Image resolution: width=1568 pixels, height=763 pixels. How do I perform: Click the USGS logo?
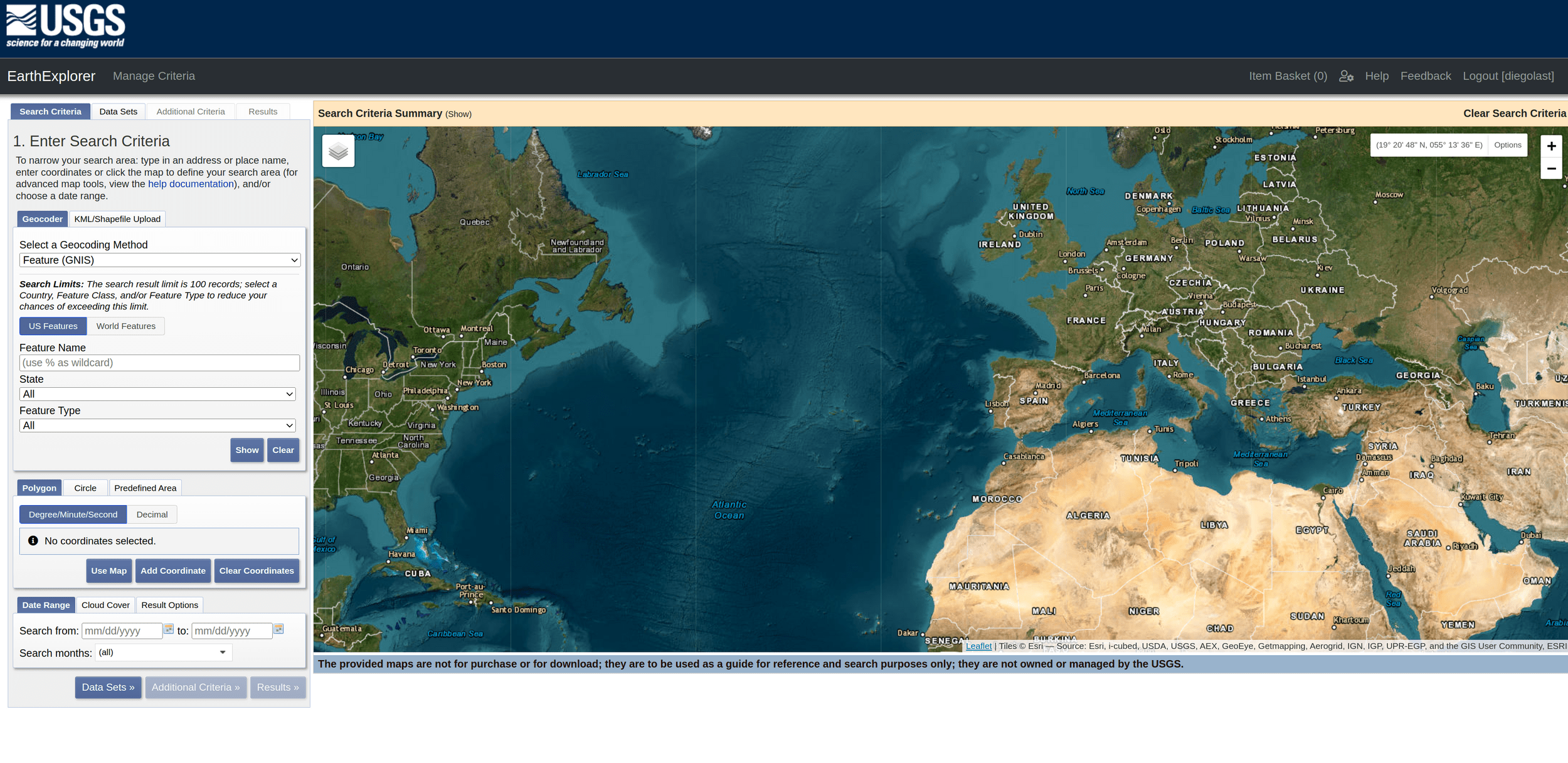tap(66, 26)
